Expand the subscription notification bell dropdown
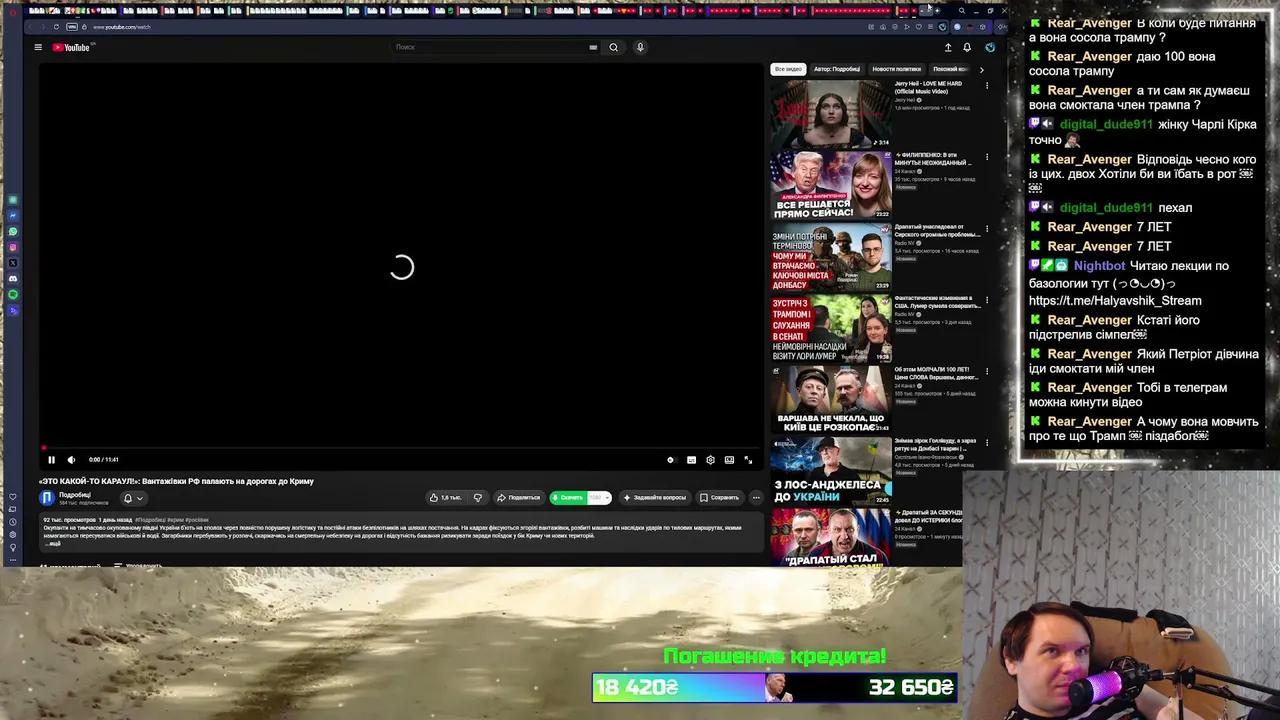 133,498
